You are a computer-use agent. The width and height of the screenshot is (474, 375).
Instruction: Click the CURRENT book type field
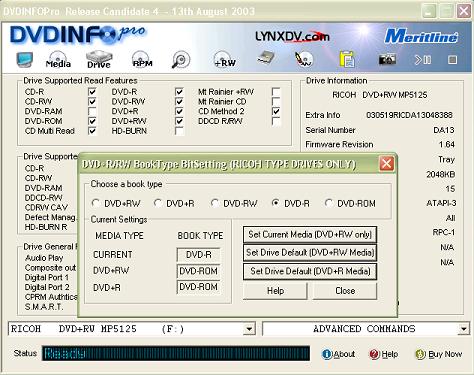tap(198, 255)
